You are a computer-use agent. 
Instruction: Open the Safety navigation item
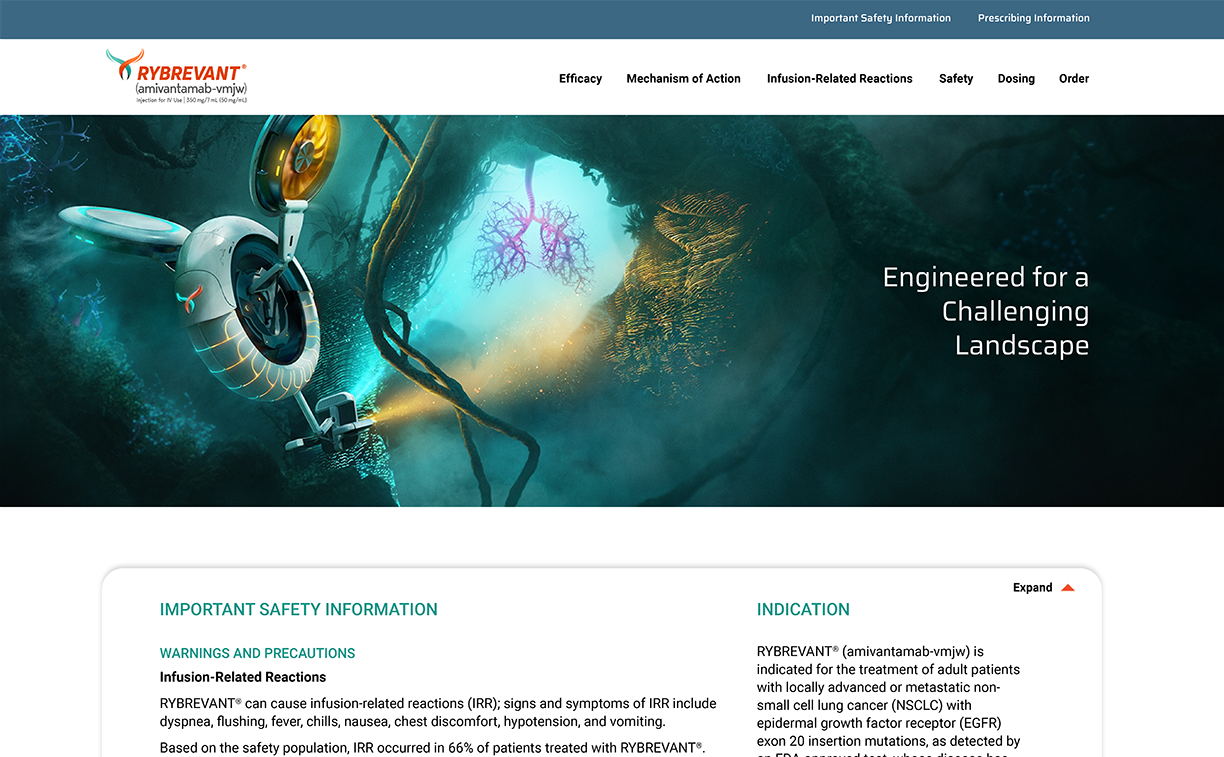point(956,78)
